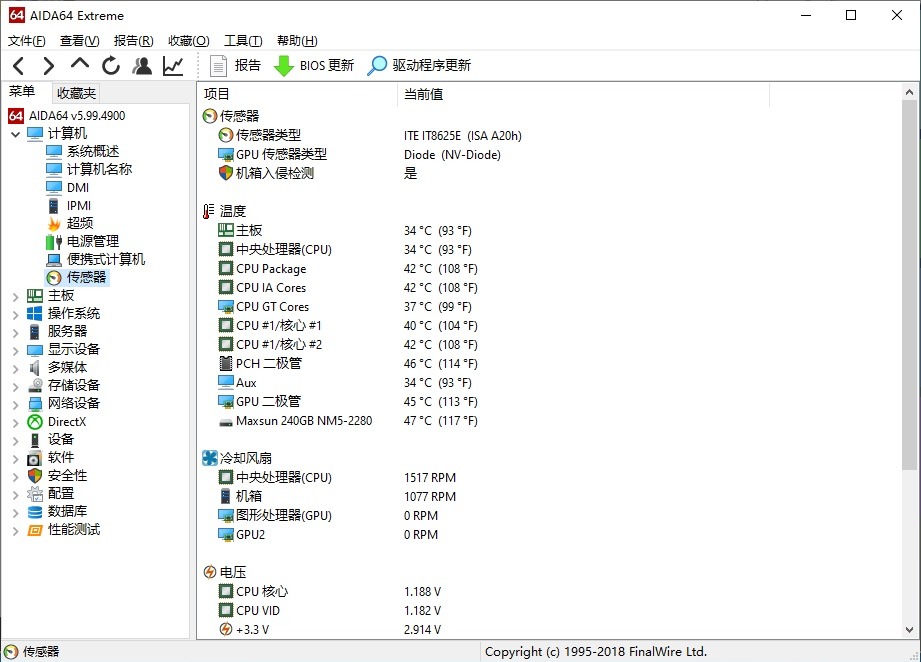Click AIDA64 v5.99.4900 root icon
Screen dimensions: 921x662
click(x=16, y=116)
